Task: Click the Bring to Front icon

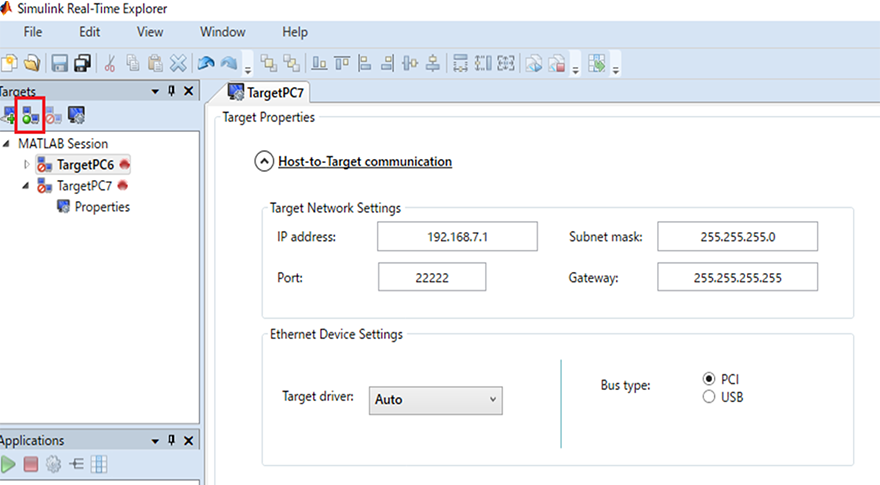Action: pos(269,63)
